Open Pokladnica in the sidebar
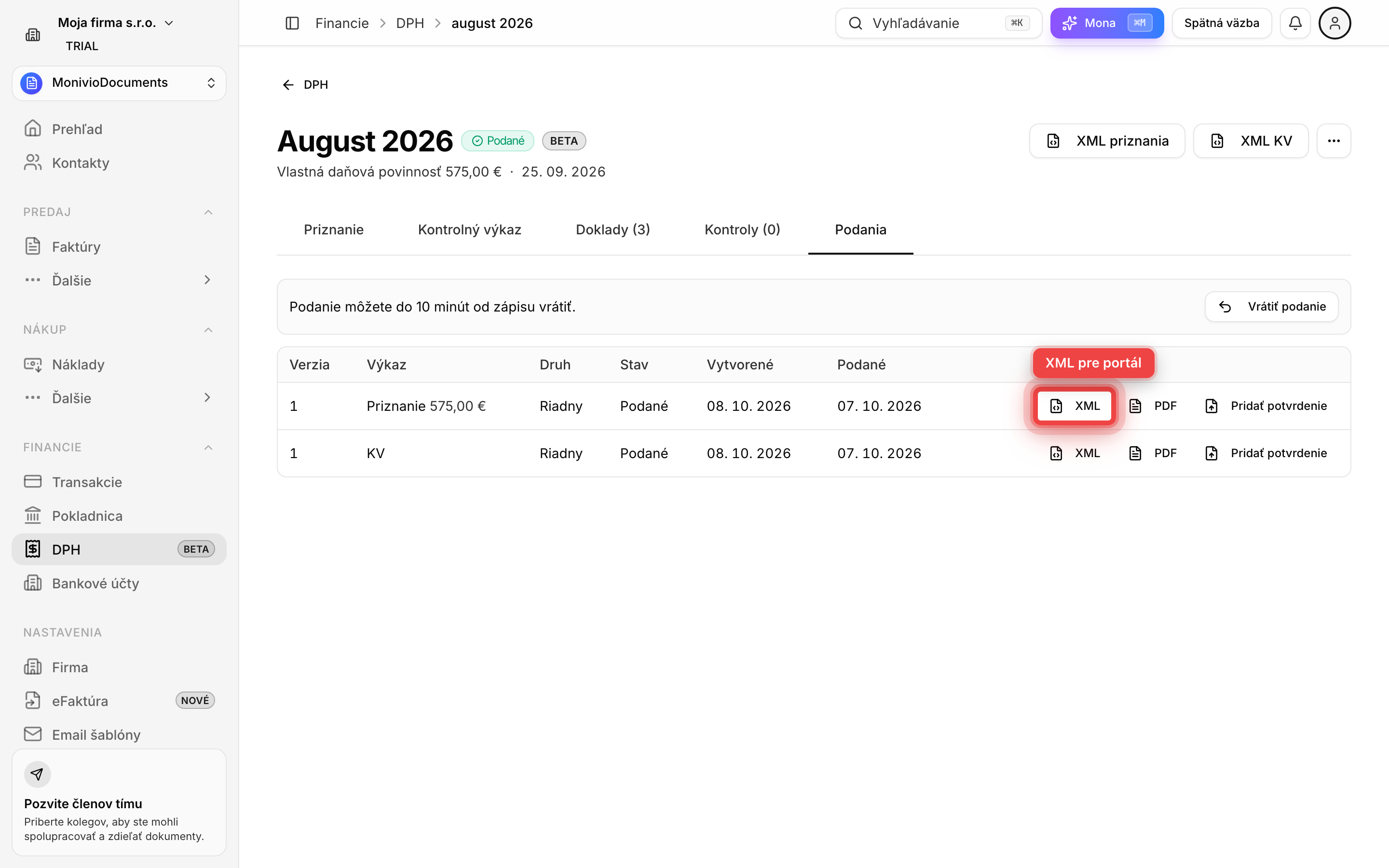Screen dimensions: 1389x868 (119, 516)
